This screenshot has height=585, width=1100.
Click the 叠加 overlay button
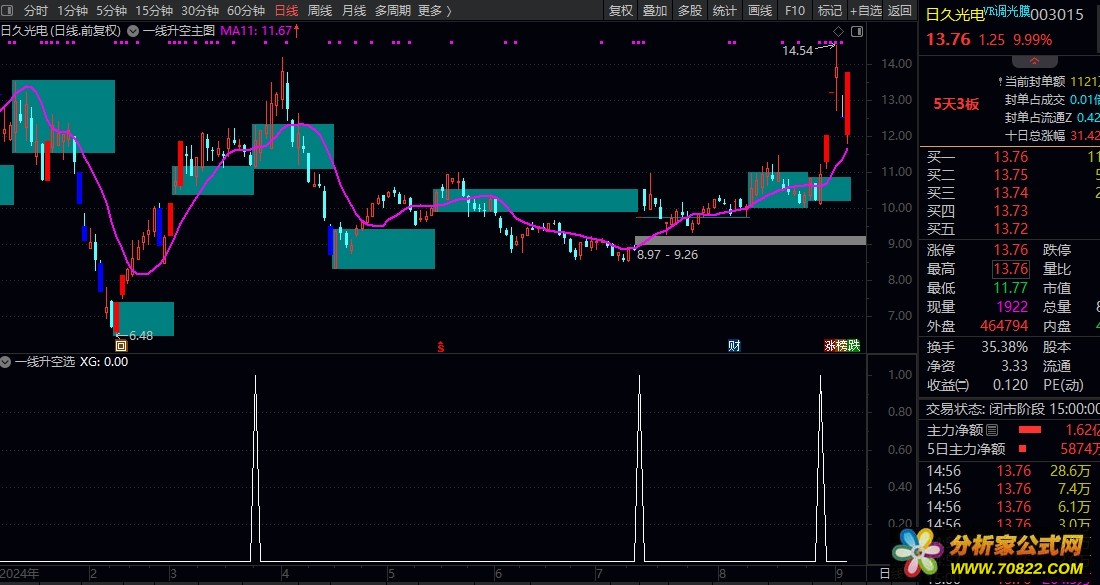pyautogui.click(x=655, y=11)
